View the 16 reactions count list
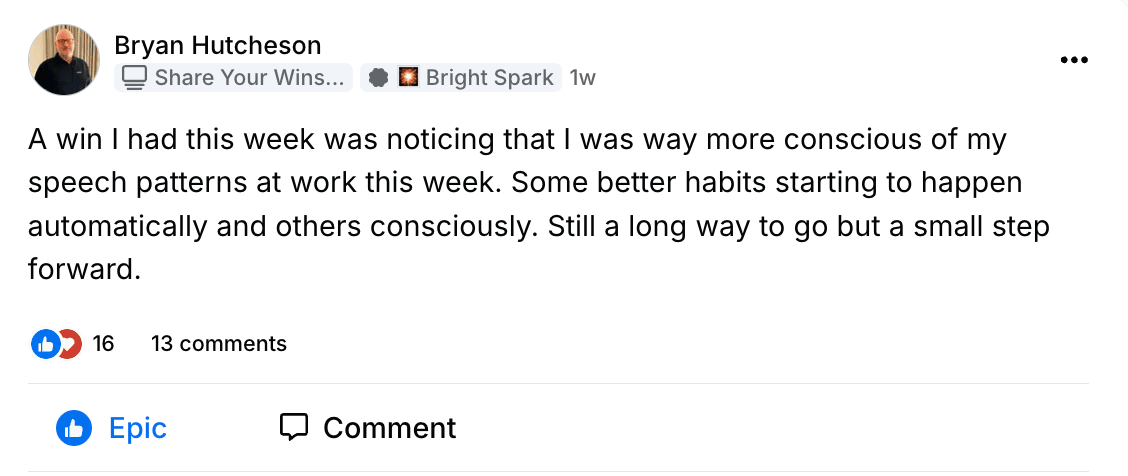The image size is (1128, 476). tap(103, 344)
